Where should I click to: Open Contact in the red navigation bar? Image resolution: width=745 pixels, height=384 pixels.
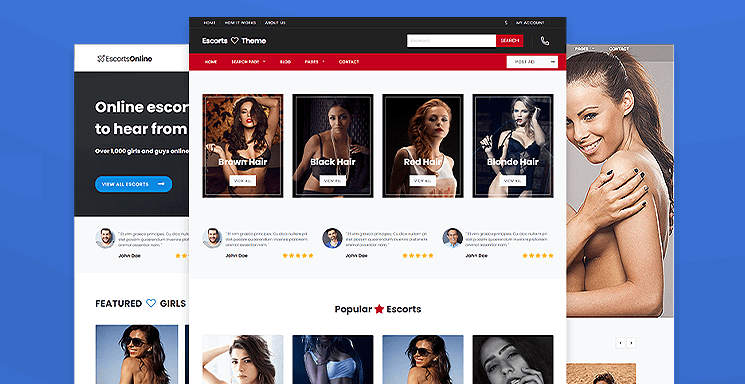(349, 62)
